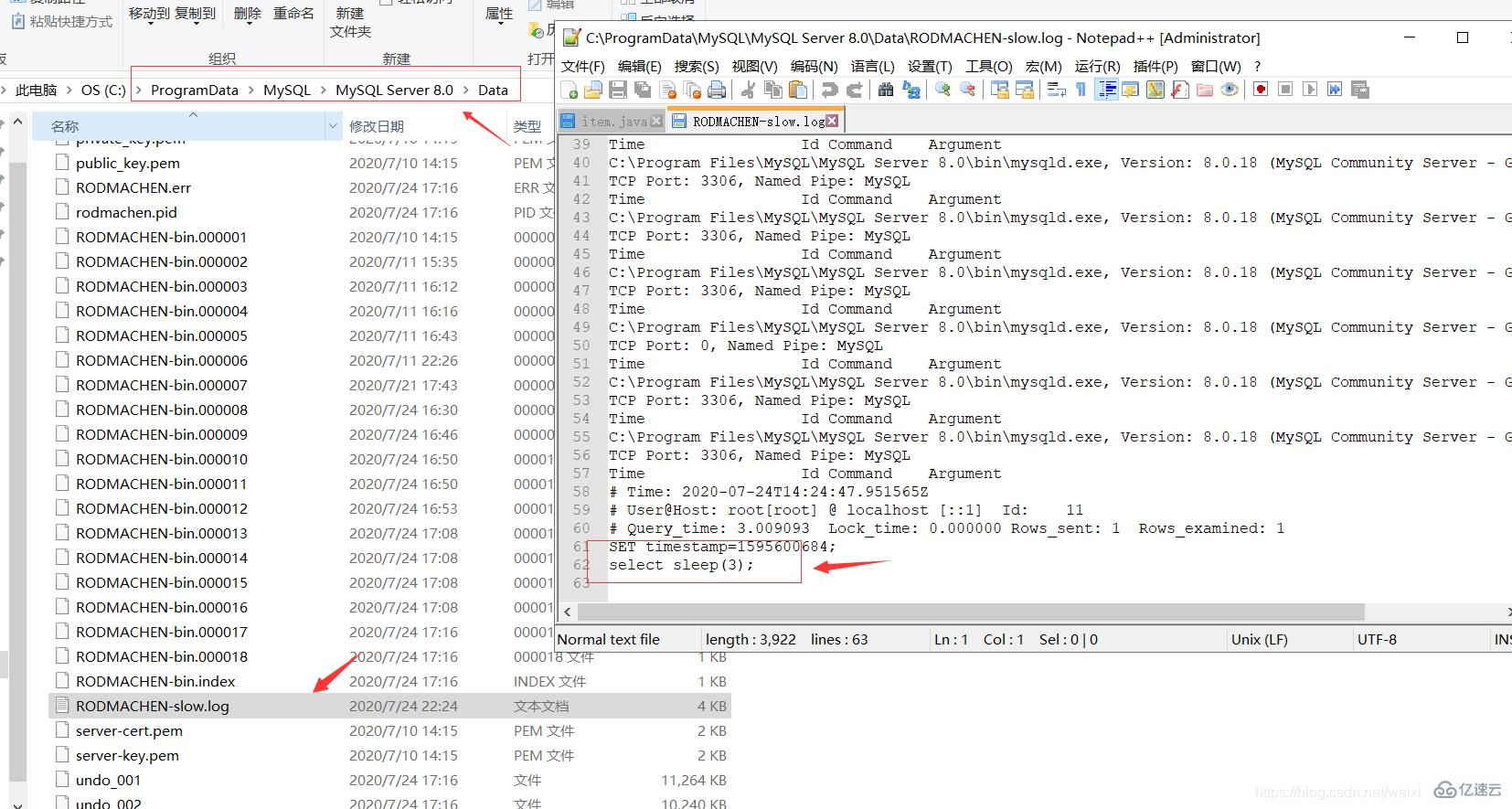This screenshot has width=1512, height=809.
Task: Open the Function List toolbar icon
Action: (x=1180, y=90)
